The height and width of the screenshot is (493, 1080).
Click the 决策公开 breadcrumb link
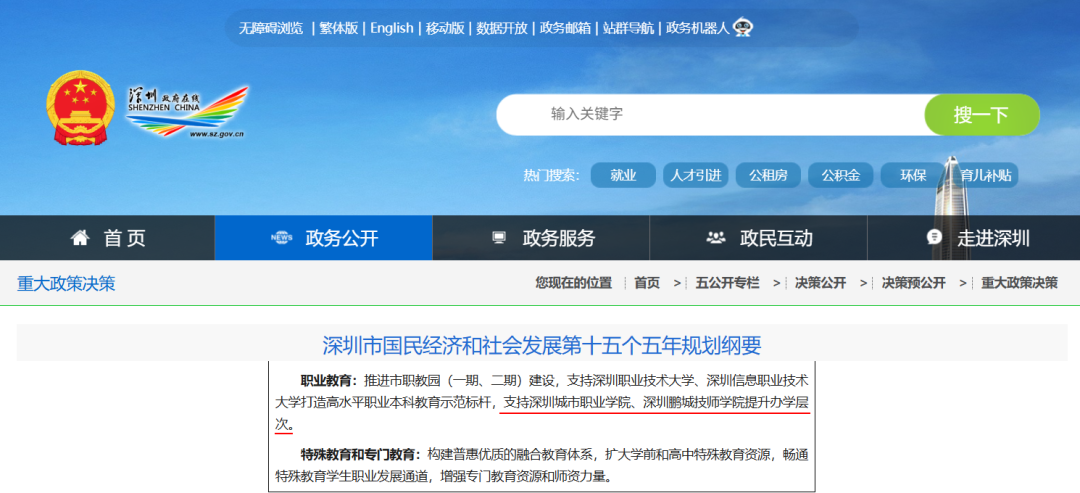point(820,282)
